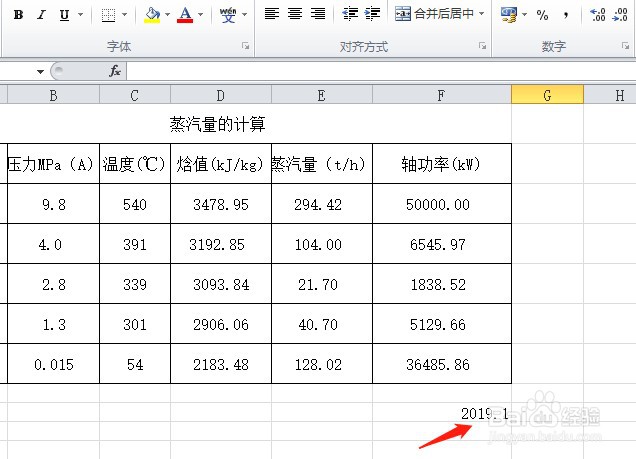The image size is (636, 459).
Task: Center text horizontally
Action: [x=295, y=14]
